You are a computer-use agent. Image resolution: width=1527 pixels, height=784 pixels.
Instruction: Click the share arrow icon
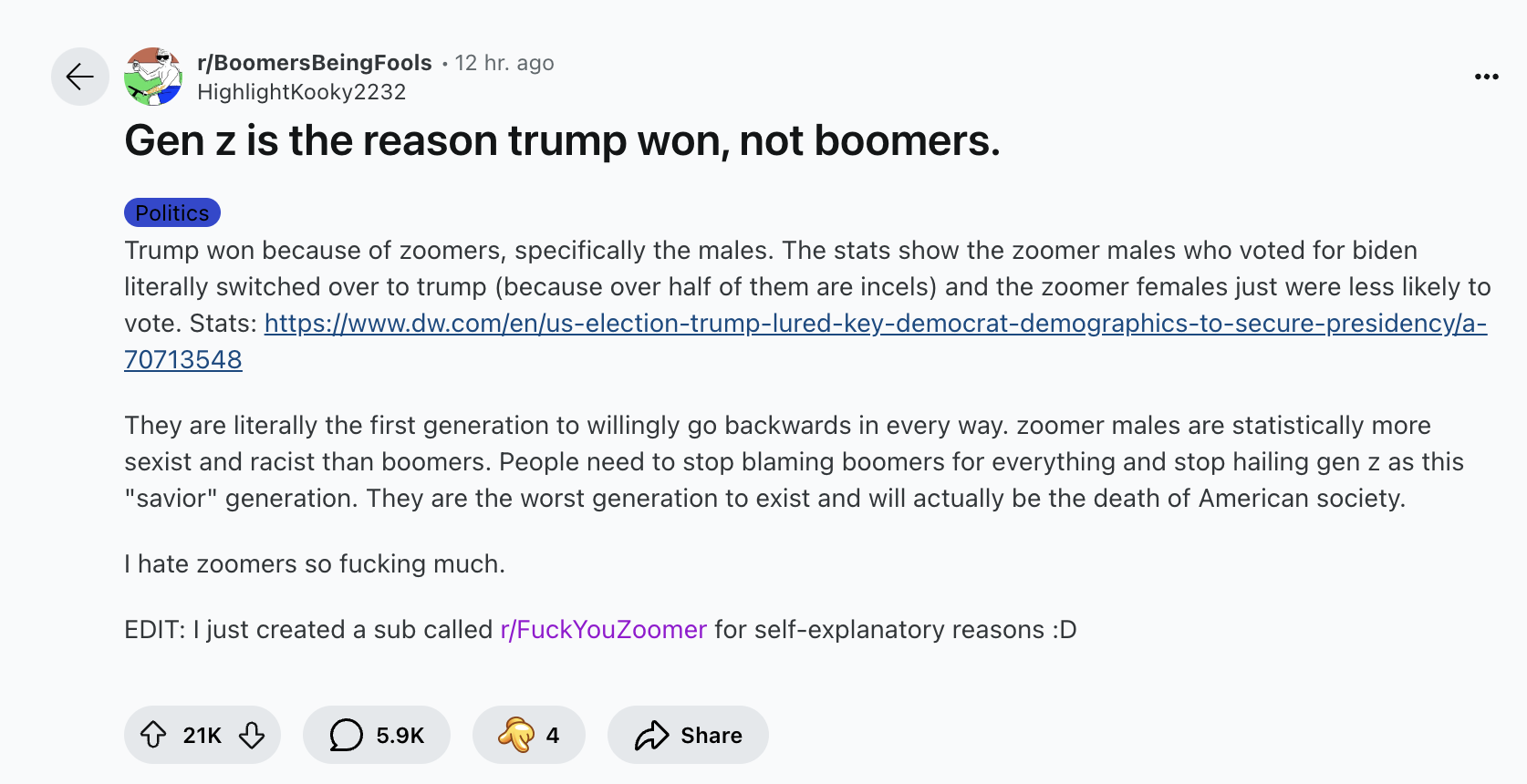[651, 735]
